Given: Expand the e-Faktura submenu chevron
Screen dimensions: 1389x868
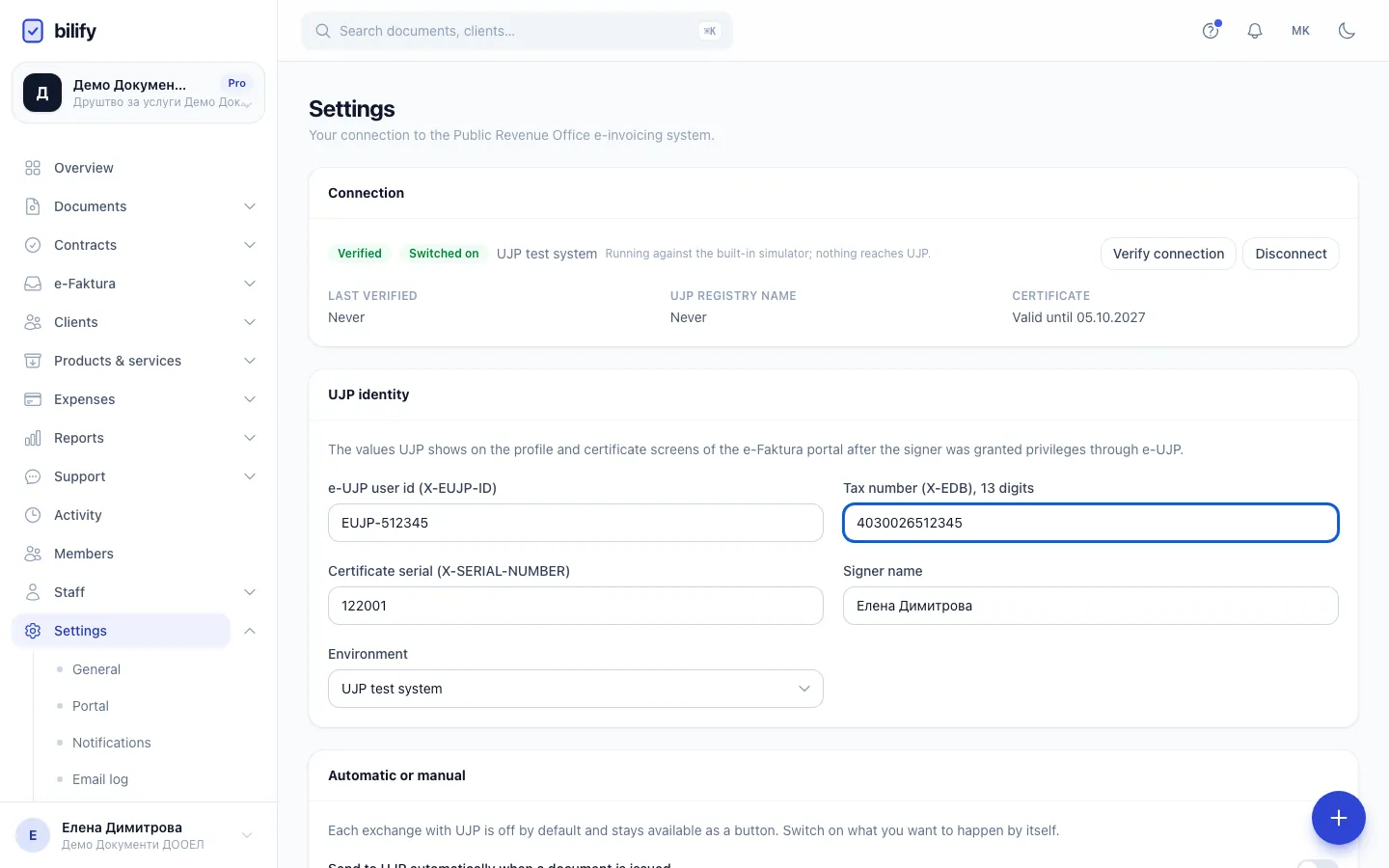Looking at the screenshot, I should (x=250, y=284).
